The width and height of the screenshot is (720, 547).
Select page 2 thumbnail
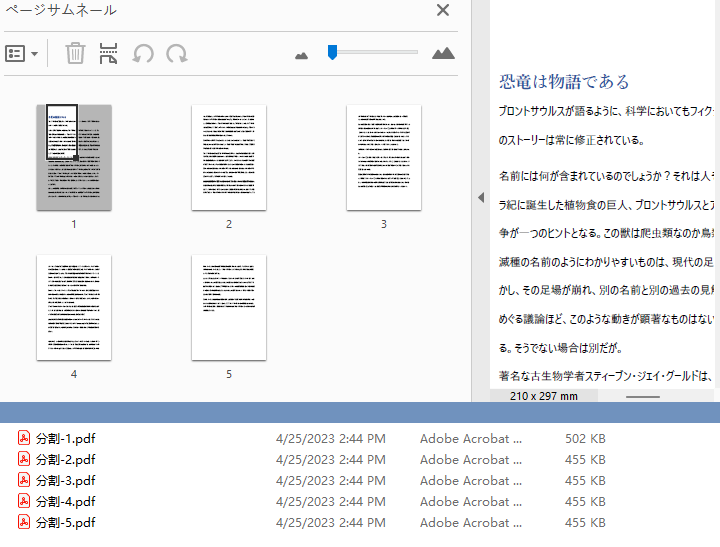tap(229, 158)
